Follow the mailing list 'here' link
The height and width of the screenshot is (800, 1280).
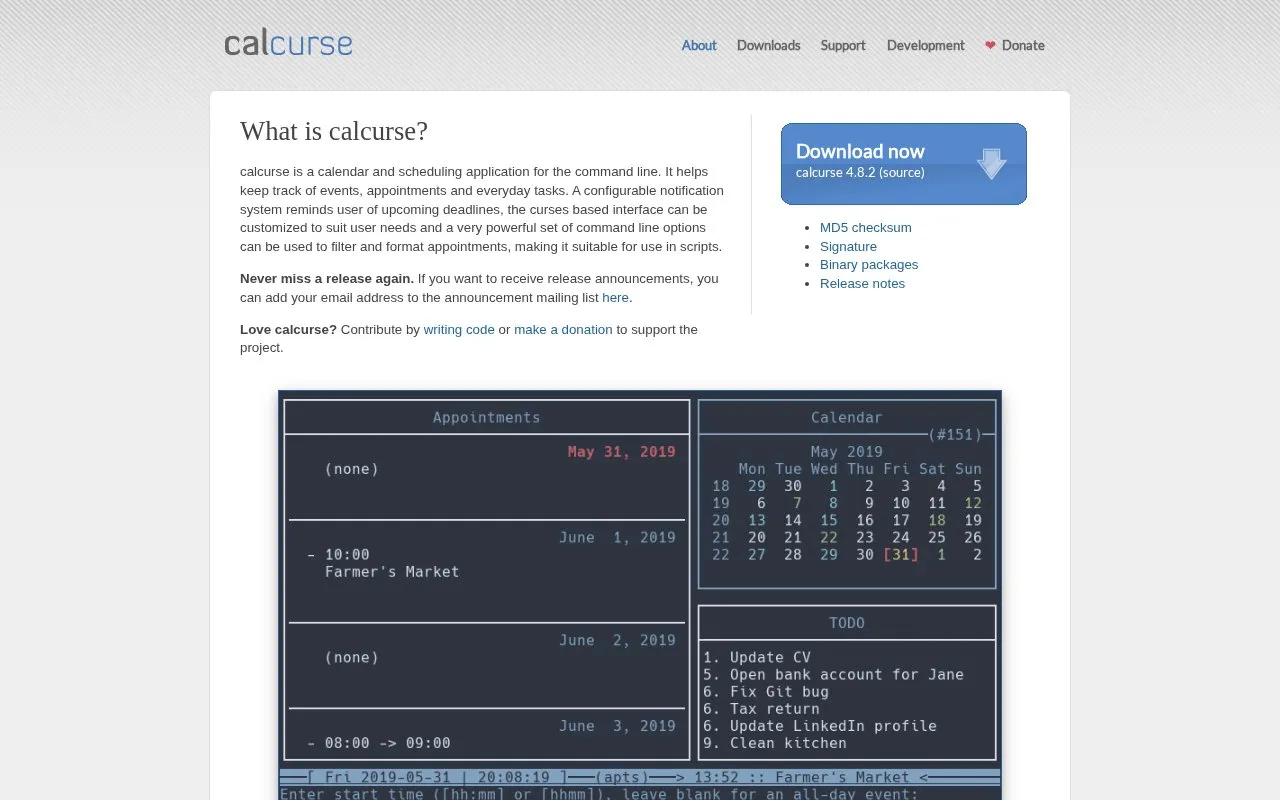(615, 298)
